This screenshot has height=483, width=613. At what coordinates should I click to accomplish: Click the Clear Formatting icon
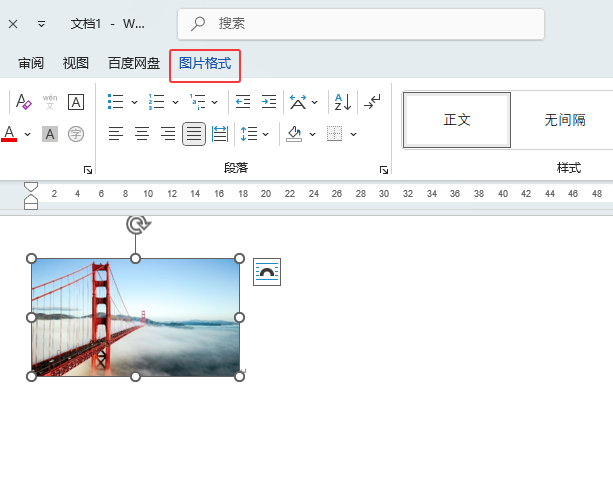[x=23, y=102]
